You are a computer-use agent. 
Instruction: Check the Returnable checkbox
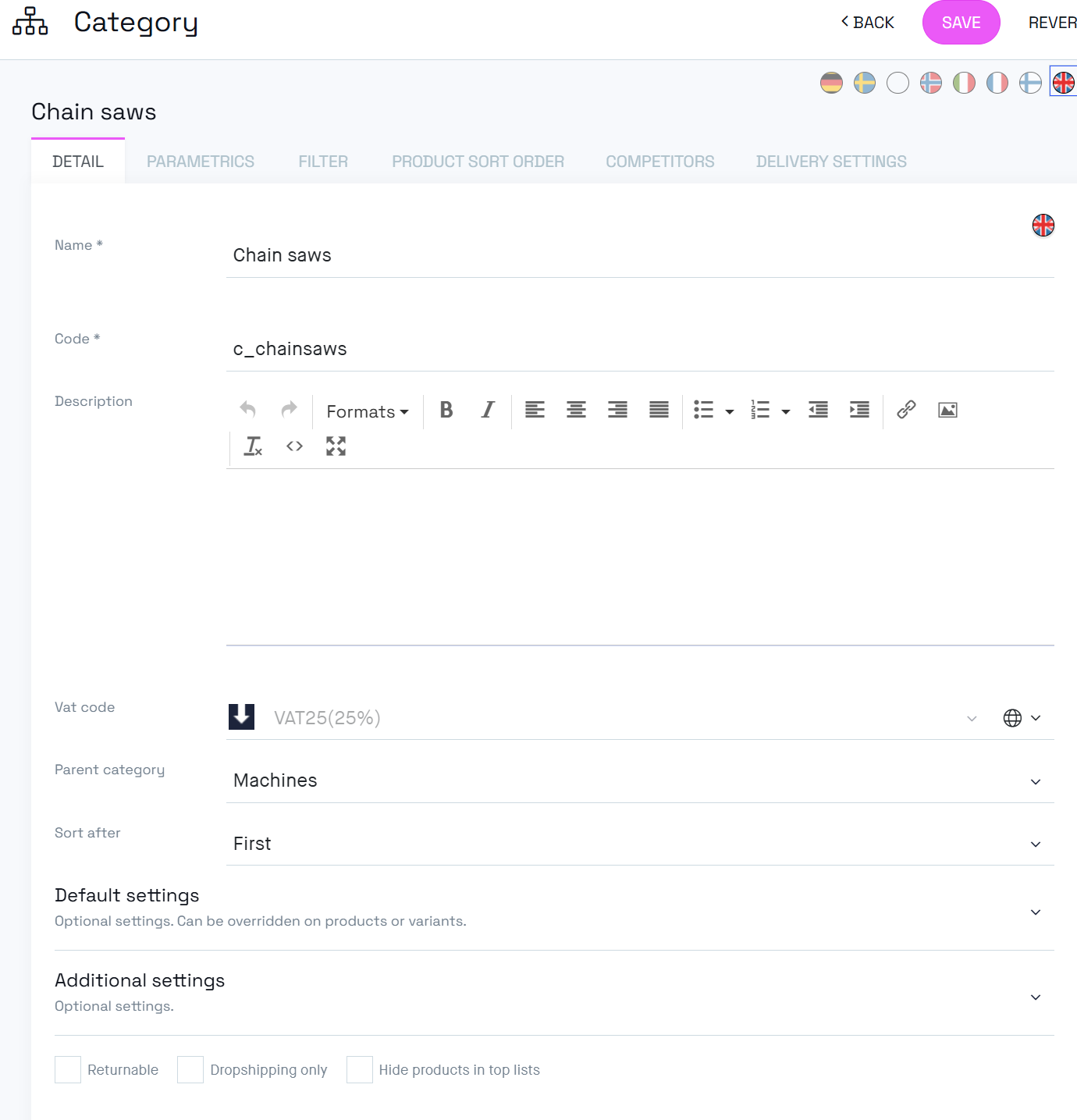[x=68, y=1069]
